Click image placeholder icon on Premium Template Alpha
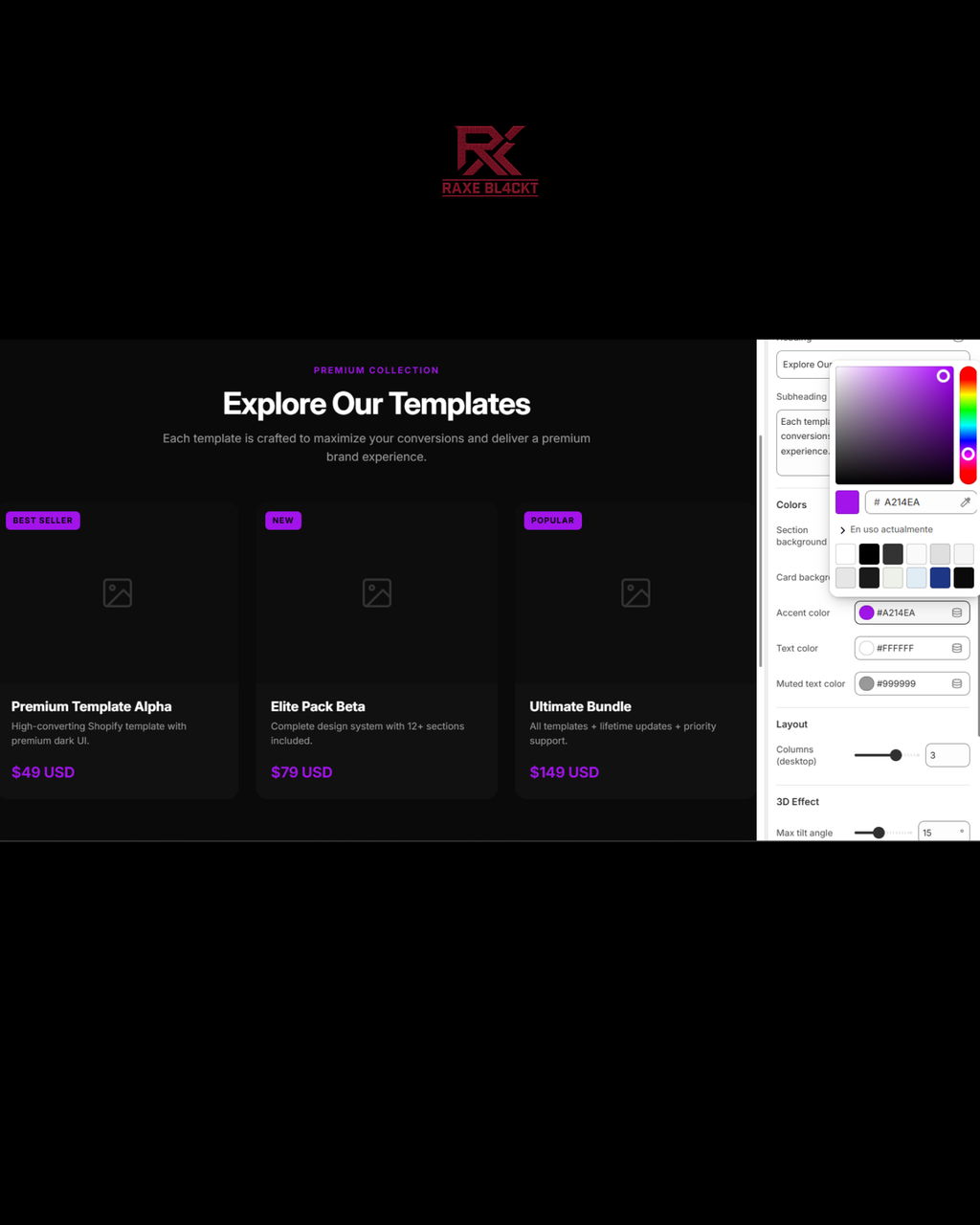The image size is (980, 1225). [118, 592]
